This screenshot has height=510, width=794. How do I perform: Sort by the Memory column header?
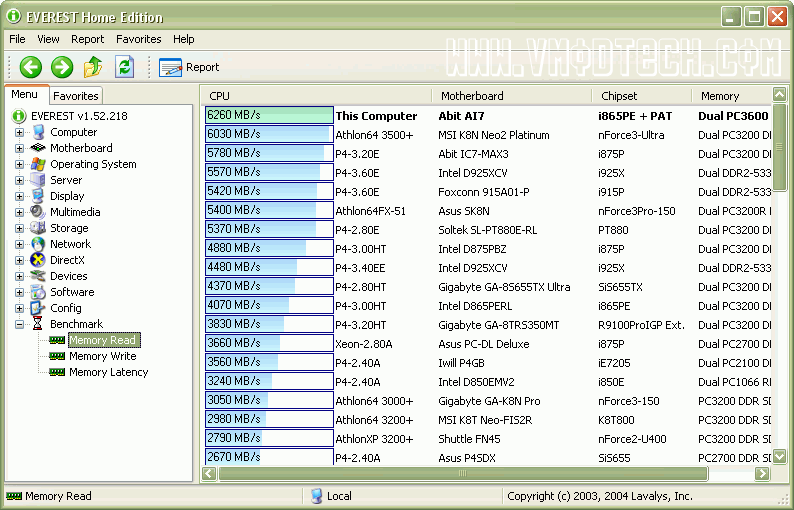click(732, 96)
